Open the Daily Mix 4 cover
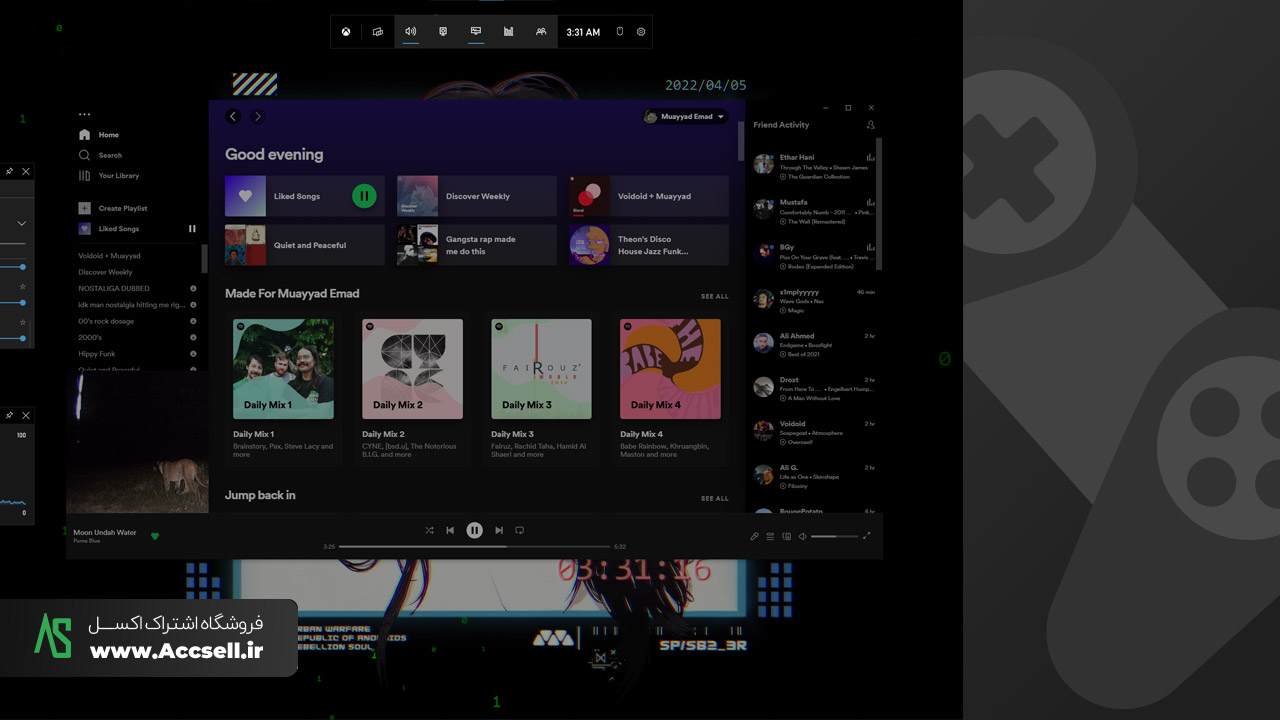Image resolution: width=1280 pixels, height=720 pixels. point(670,369)
